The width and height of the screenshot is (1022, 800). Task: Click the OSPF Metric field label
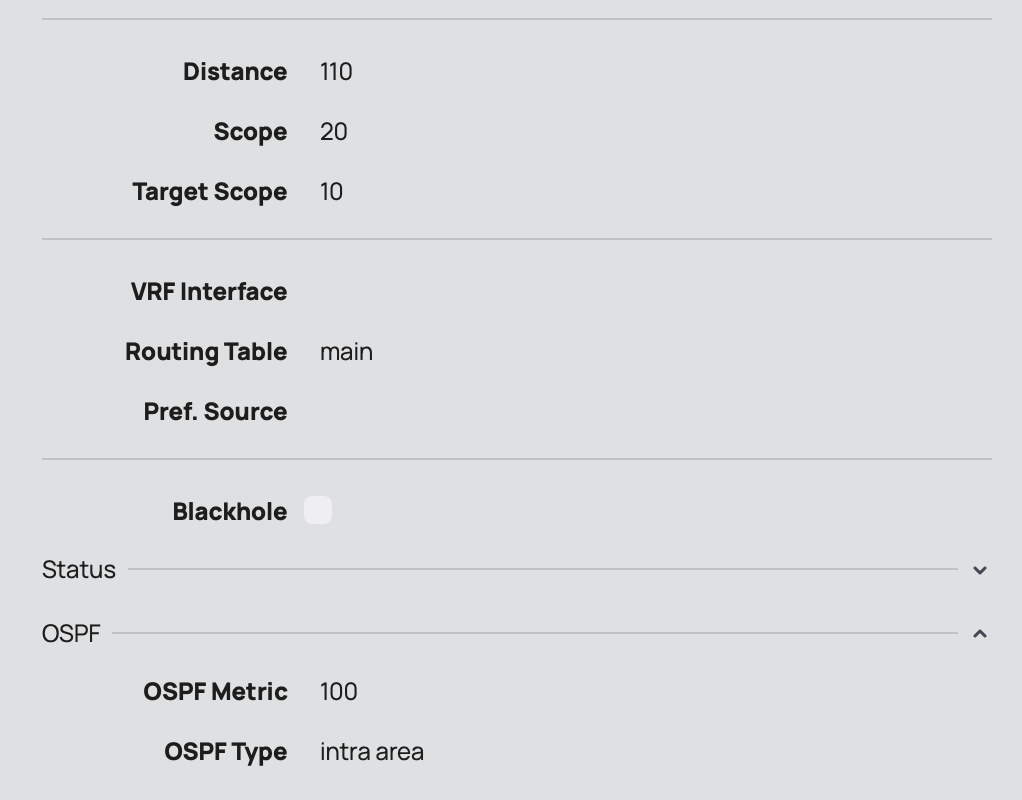(x=215, y=692)
